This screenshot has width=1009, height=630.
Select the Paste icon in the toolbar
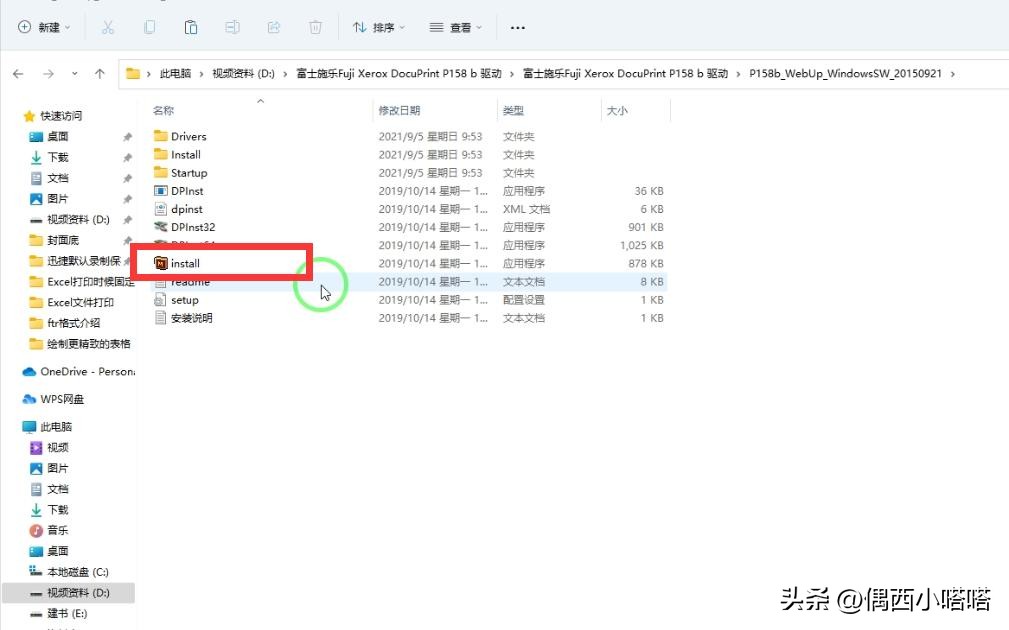[190, 27]
